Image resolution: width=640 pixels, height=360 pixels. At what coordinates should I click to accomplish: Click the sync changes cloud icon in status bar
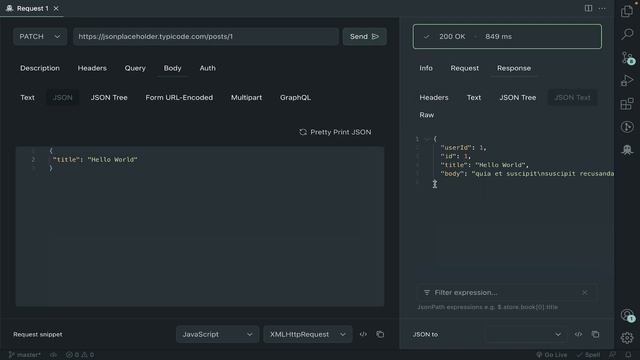(53, 355)
